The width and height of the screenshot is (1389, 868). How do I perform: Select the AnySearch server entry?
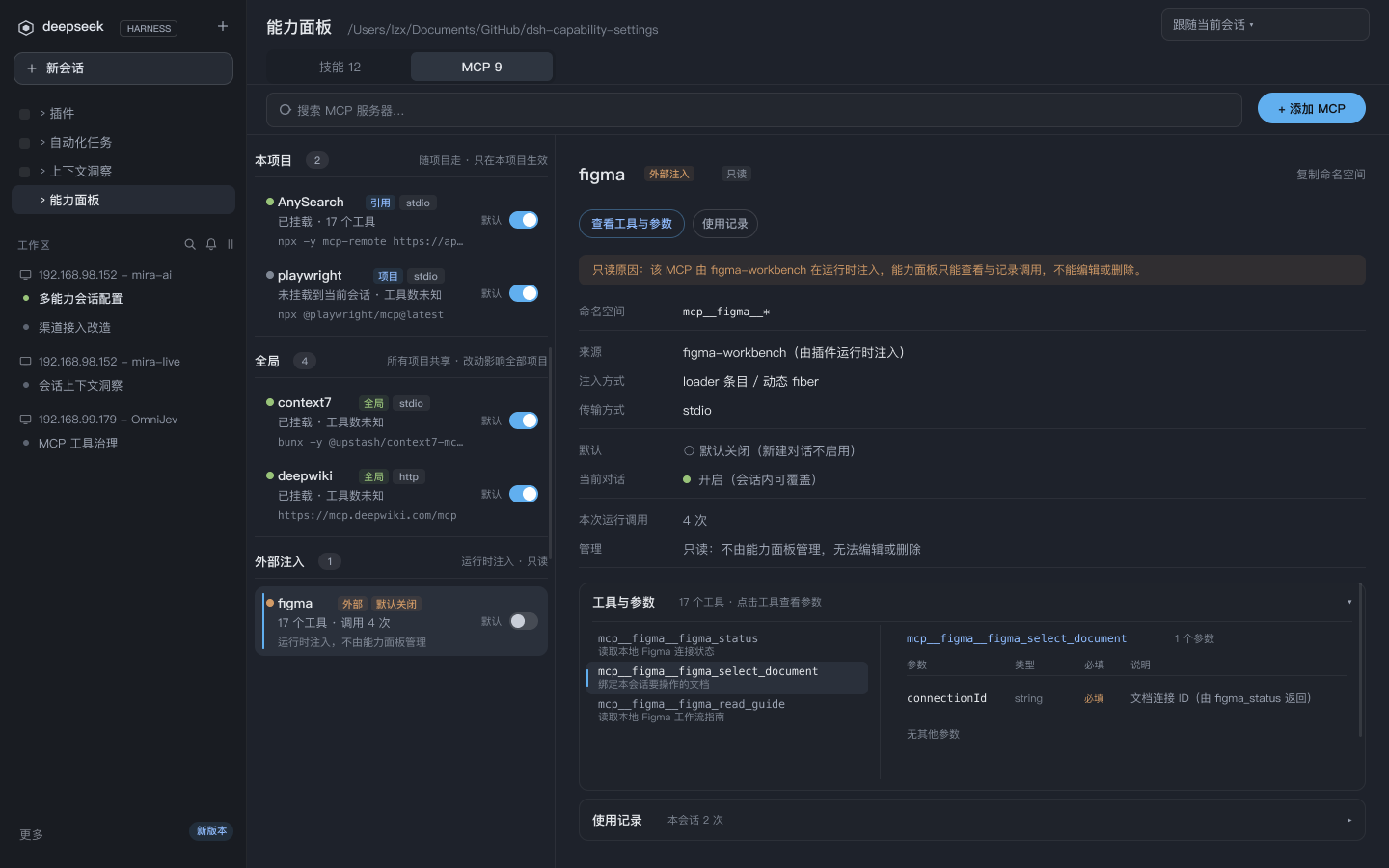[x=401, y=222]
